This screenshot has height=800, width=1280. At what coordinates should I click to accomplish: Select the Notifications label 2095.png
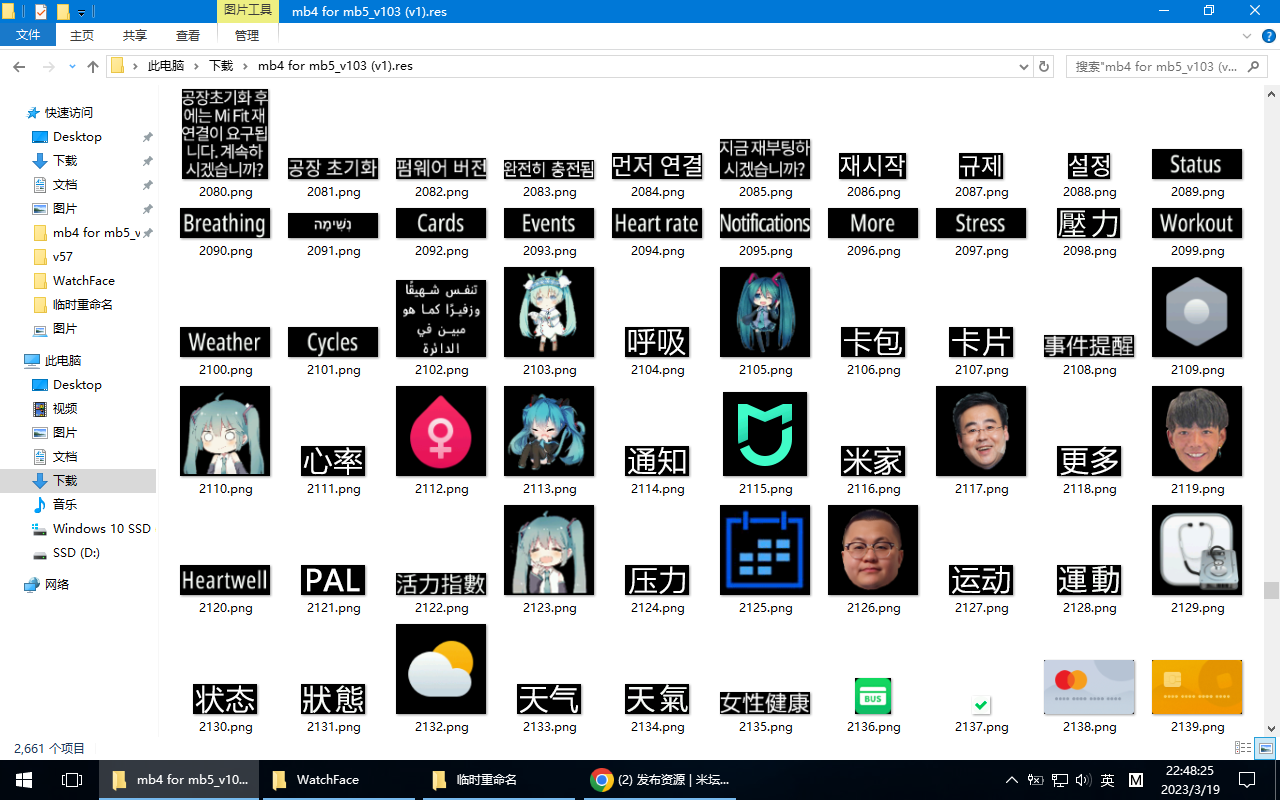(765, 223)
